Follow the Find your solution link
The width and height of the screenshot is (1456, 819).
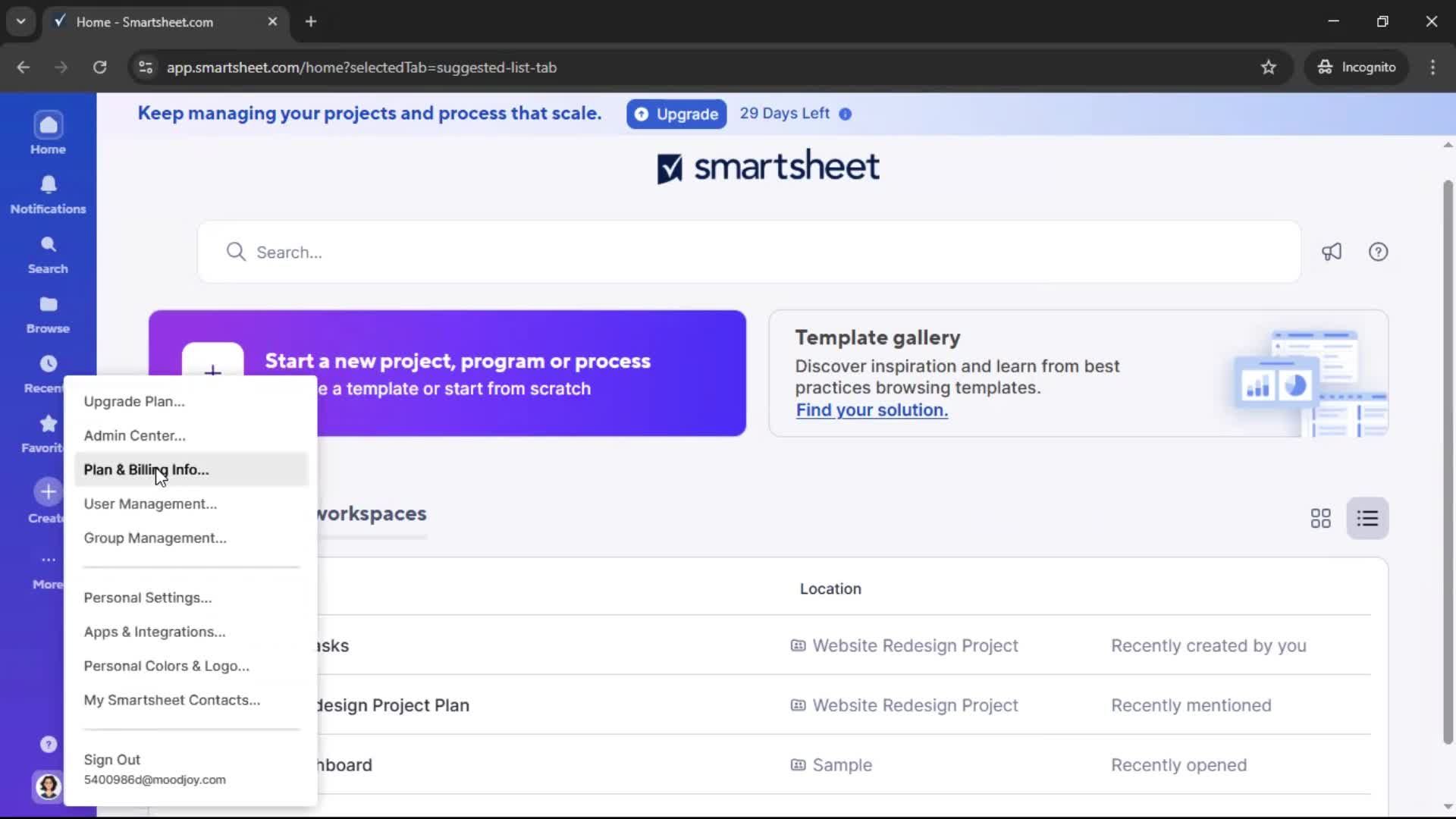[871, 410]
